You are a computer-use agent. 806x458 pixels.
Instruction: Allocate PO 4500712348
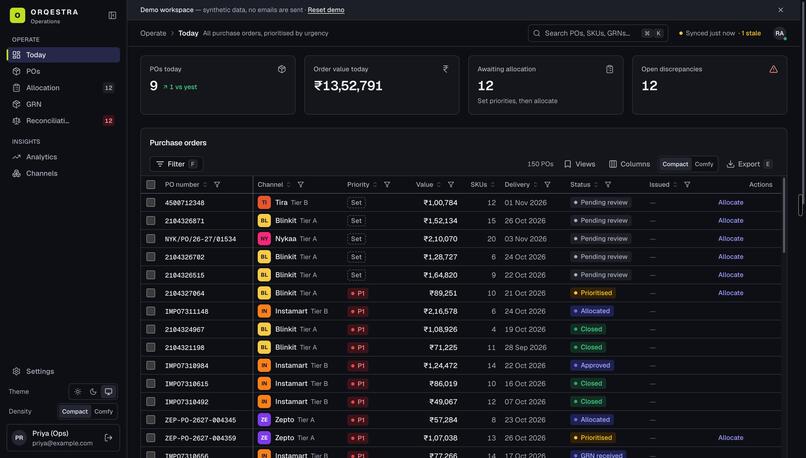(730, 203)
